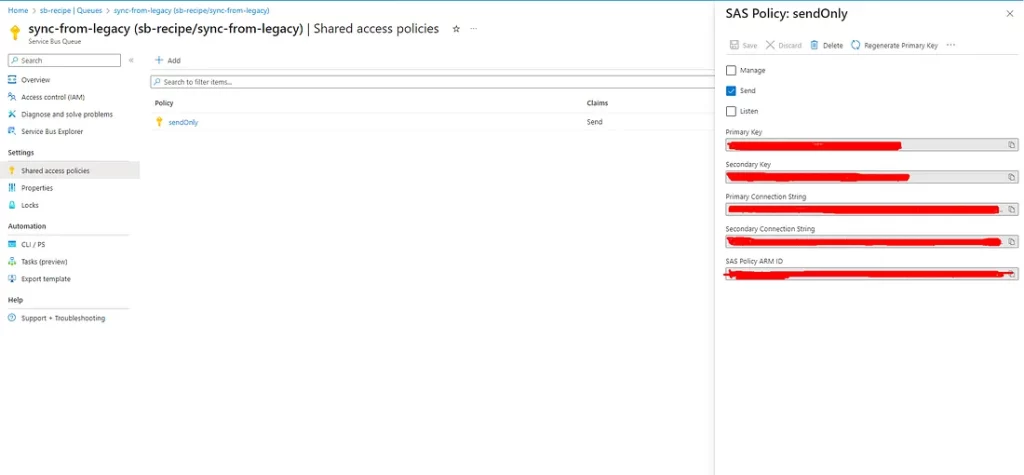
Task: Sort by Policy column header
Action: [x=164, y=103]
